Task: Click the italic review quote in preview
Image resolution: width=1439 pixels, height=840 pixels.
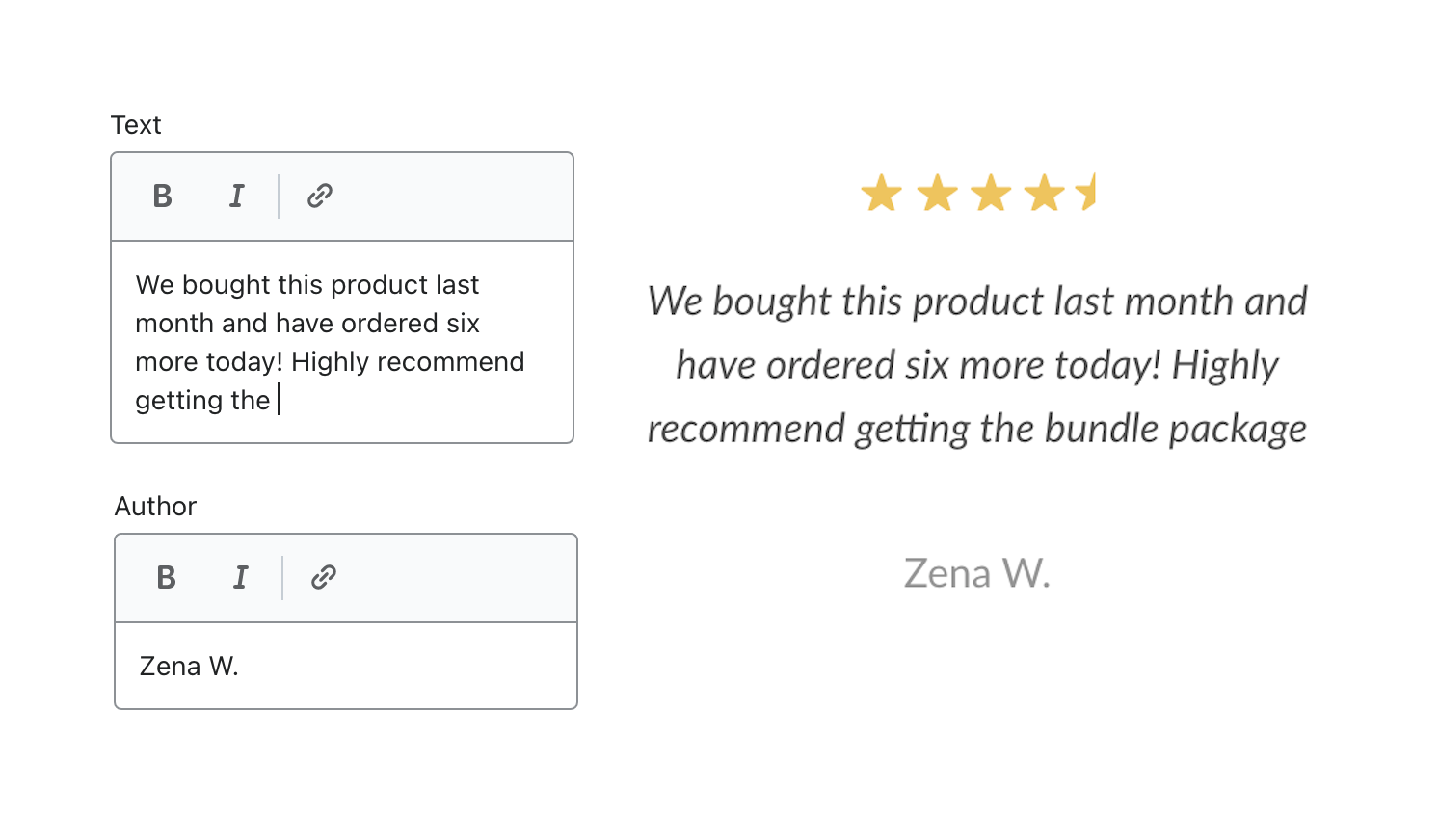Action: [977, 365]
